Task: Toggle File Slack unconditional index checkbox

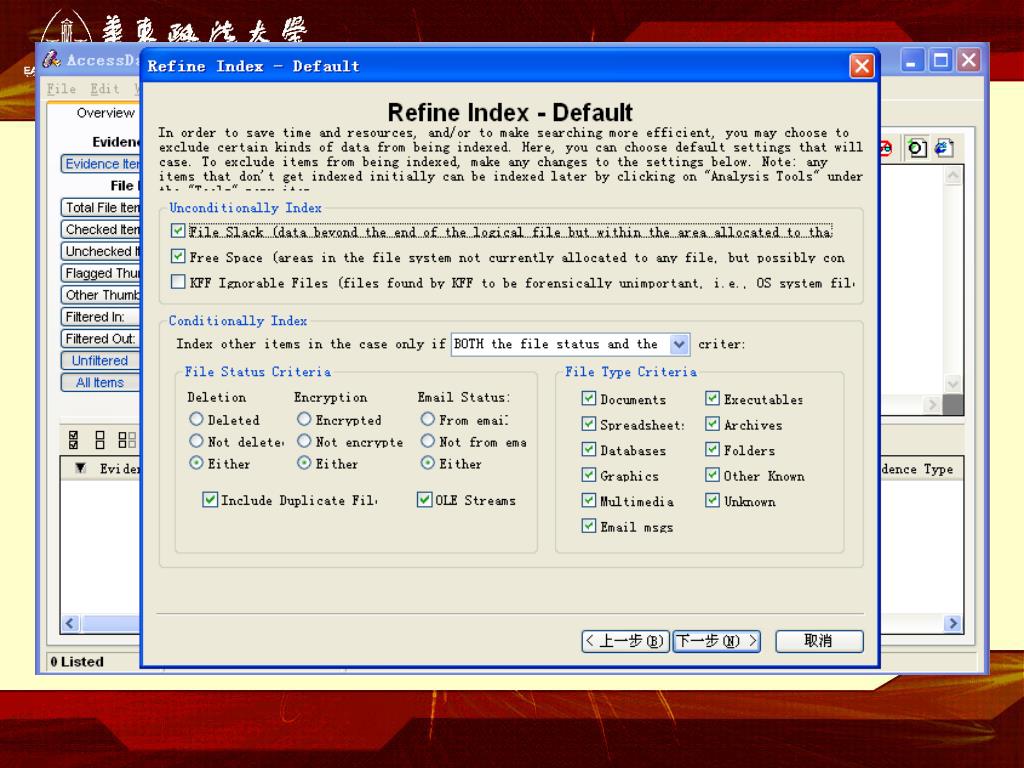Action: pyautogui.click(x=178, y=231)
